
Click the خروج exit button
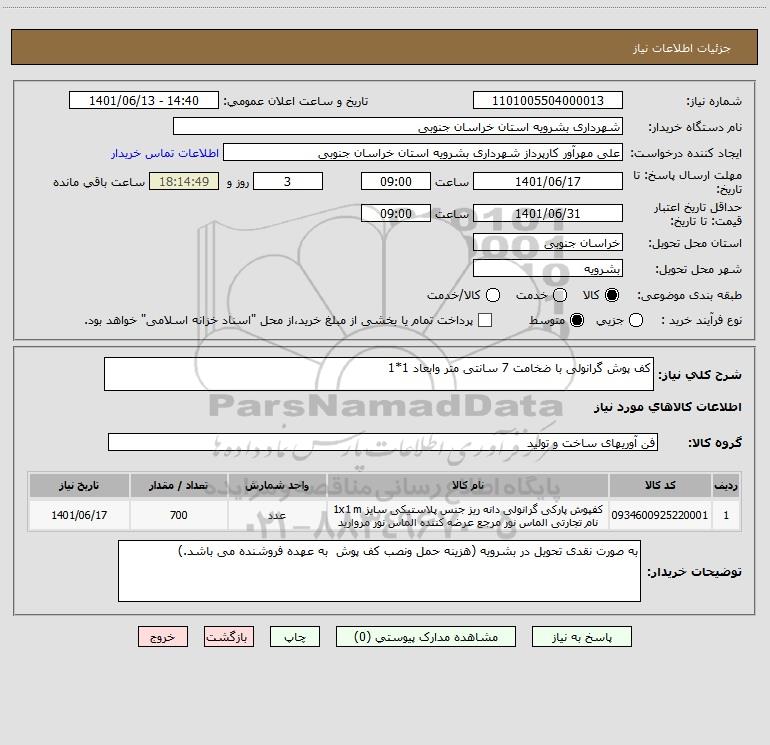pyautogui.click(x=163, y=637)
